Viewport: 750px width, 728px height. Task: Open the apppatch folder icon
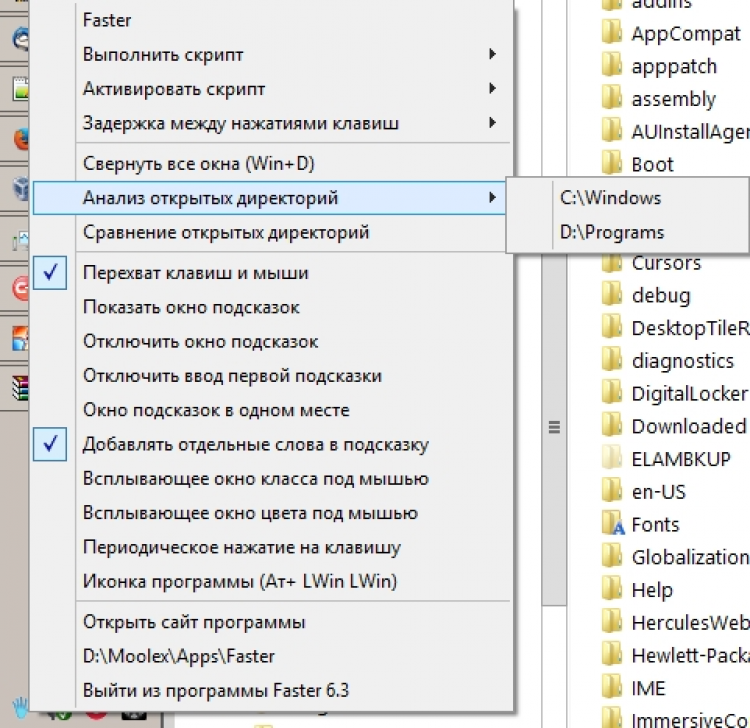[612, 66]
